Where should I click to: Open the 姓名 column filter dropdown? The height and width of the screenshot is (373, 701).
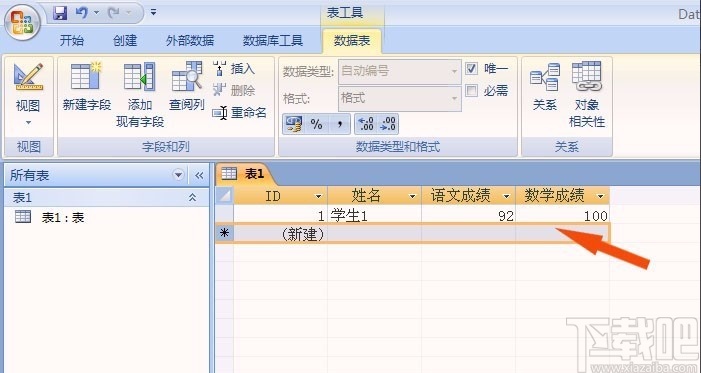tap(412, 196)
